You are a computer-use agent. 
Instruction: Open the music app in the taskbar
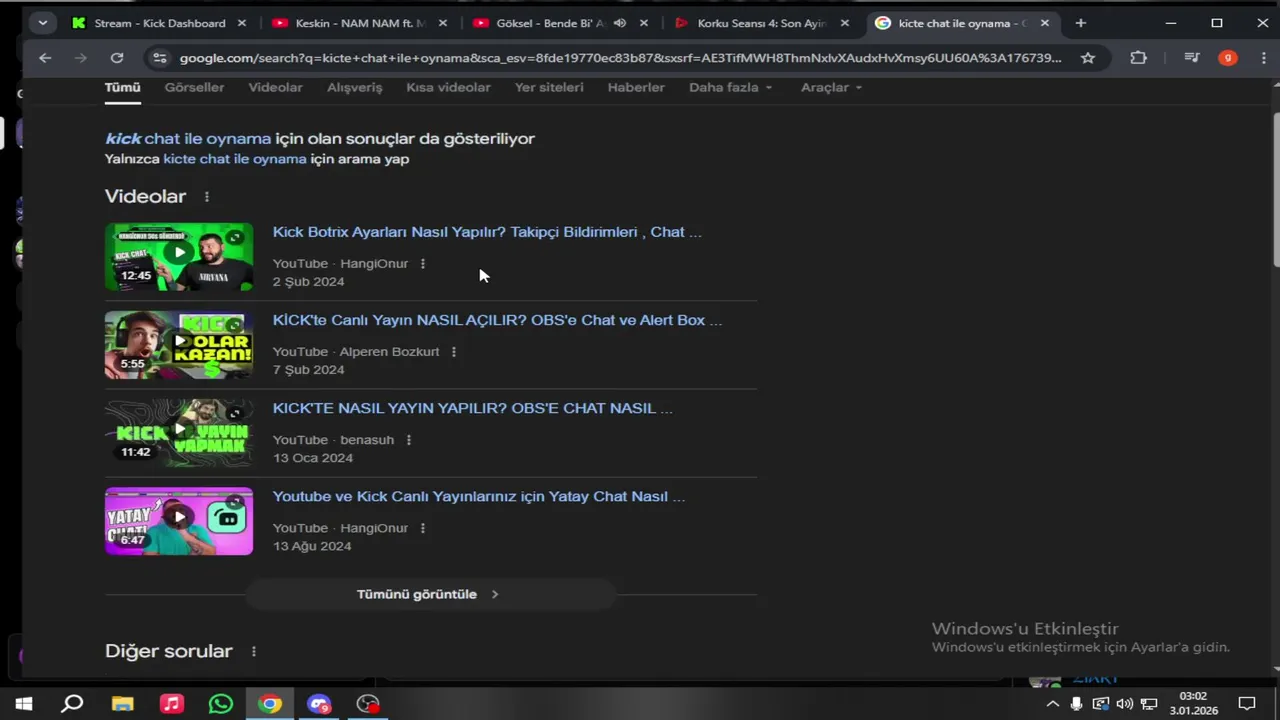point(172,704)
